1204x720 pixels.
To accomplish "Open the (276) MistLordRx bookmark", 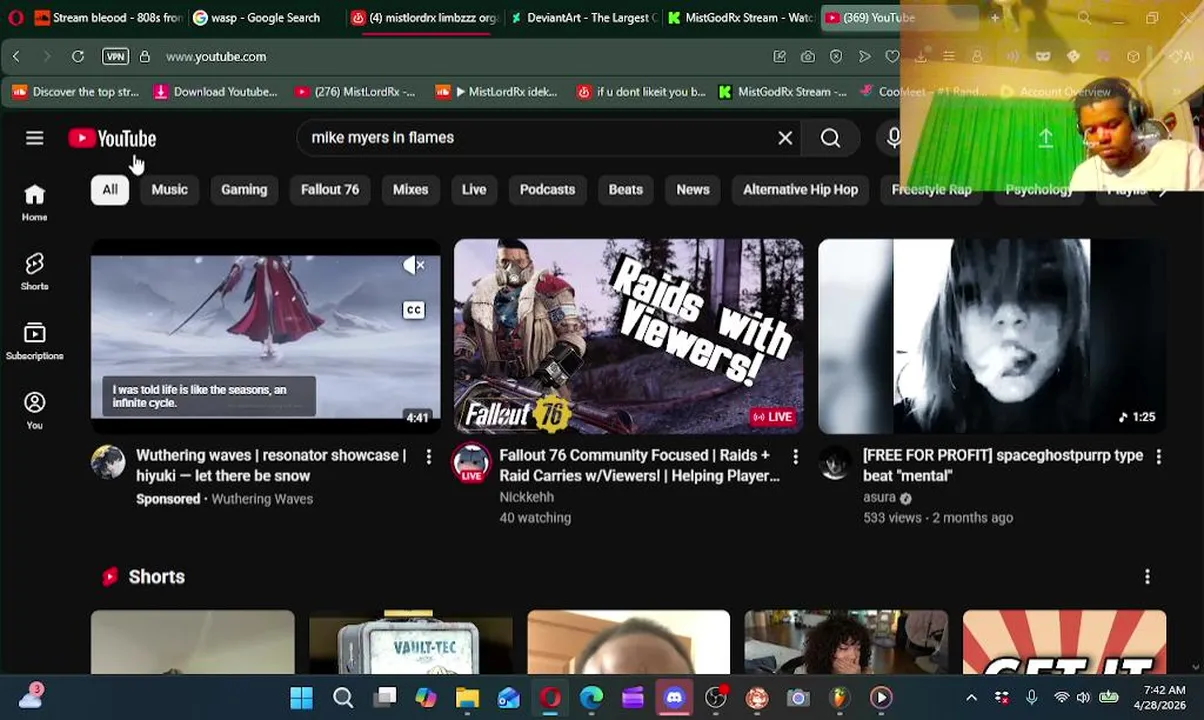I will pos(355,92).
